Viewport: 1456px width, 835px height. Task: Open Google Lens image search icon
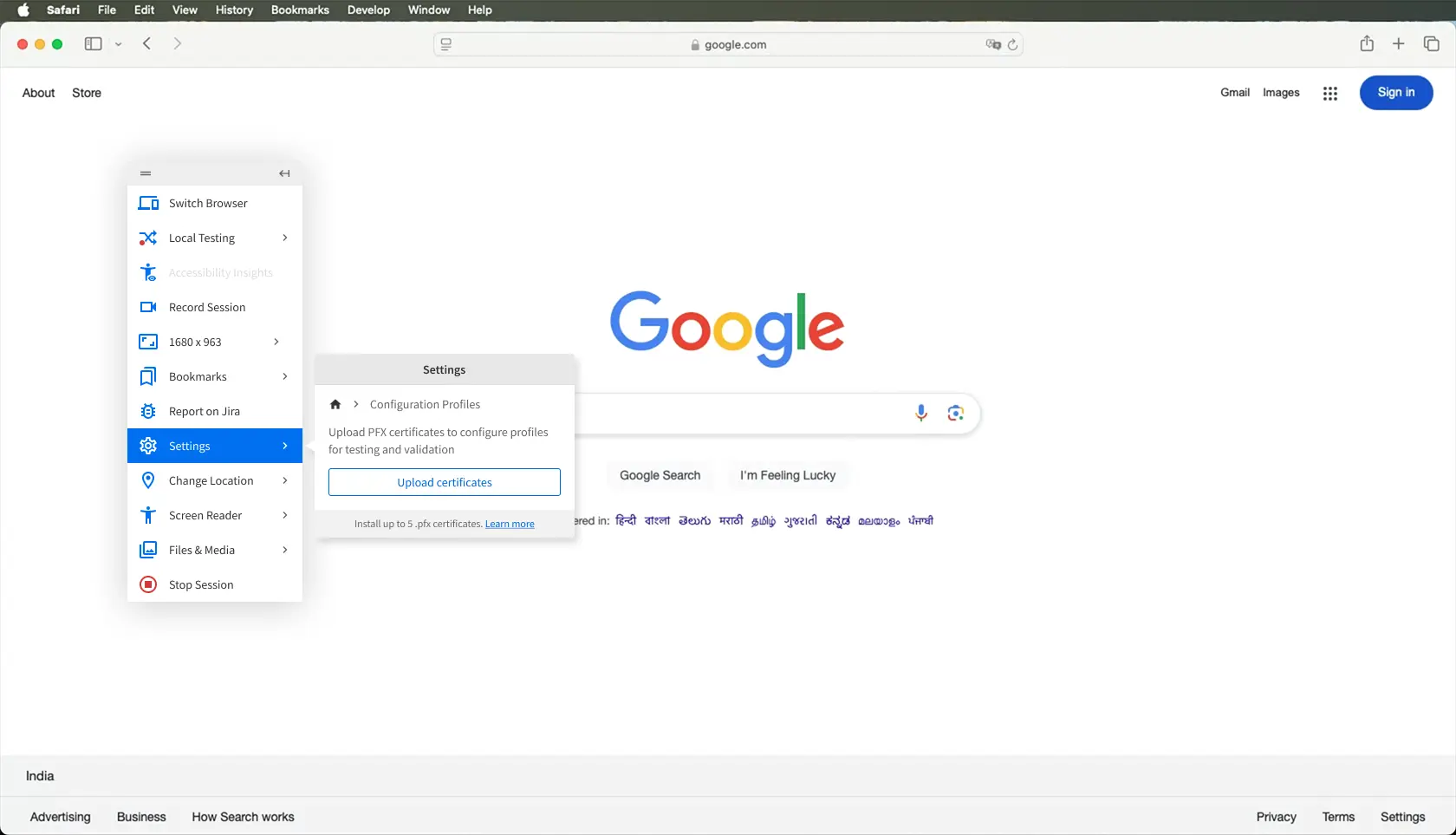pos(955,413)
